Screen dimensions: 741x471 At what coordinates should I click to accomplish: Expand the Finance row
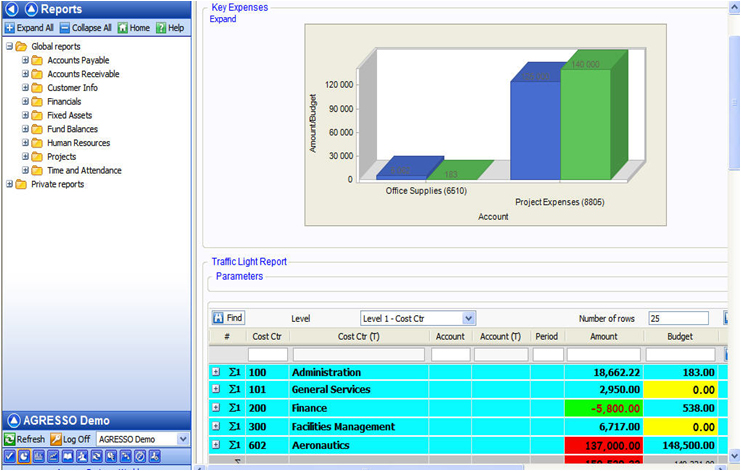216,408
